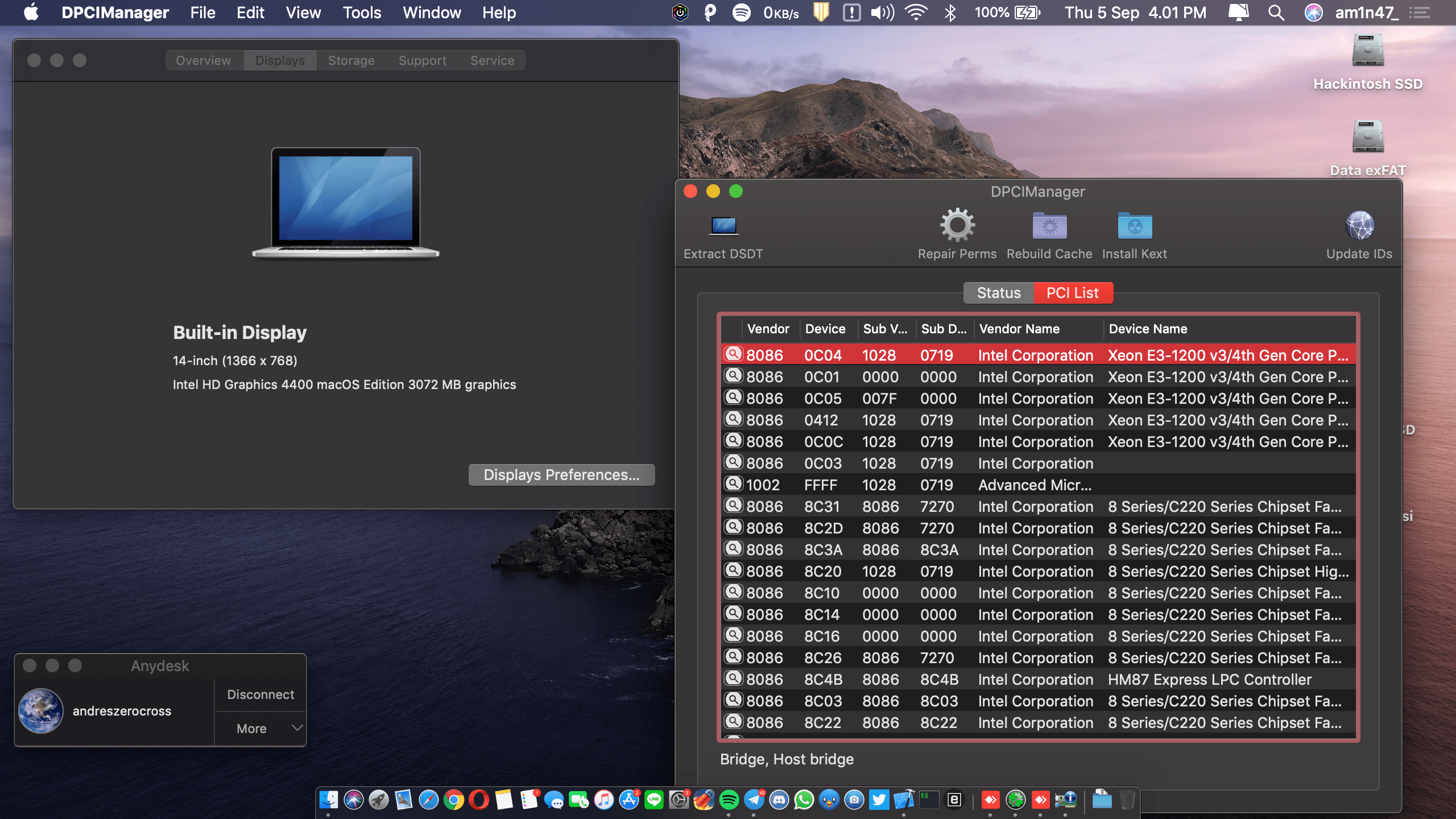Open the Window menu
The height and width of the screenshot is (819, 1456).
(432, 13)
